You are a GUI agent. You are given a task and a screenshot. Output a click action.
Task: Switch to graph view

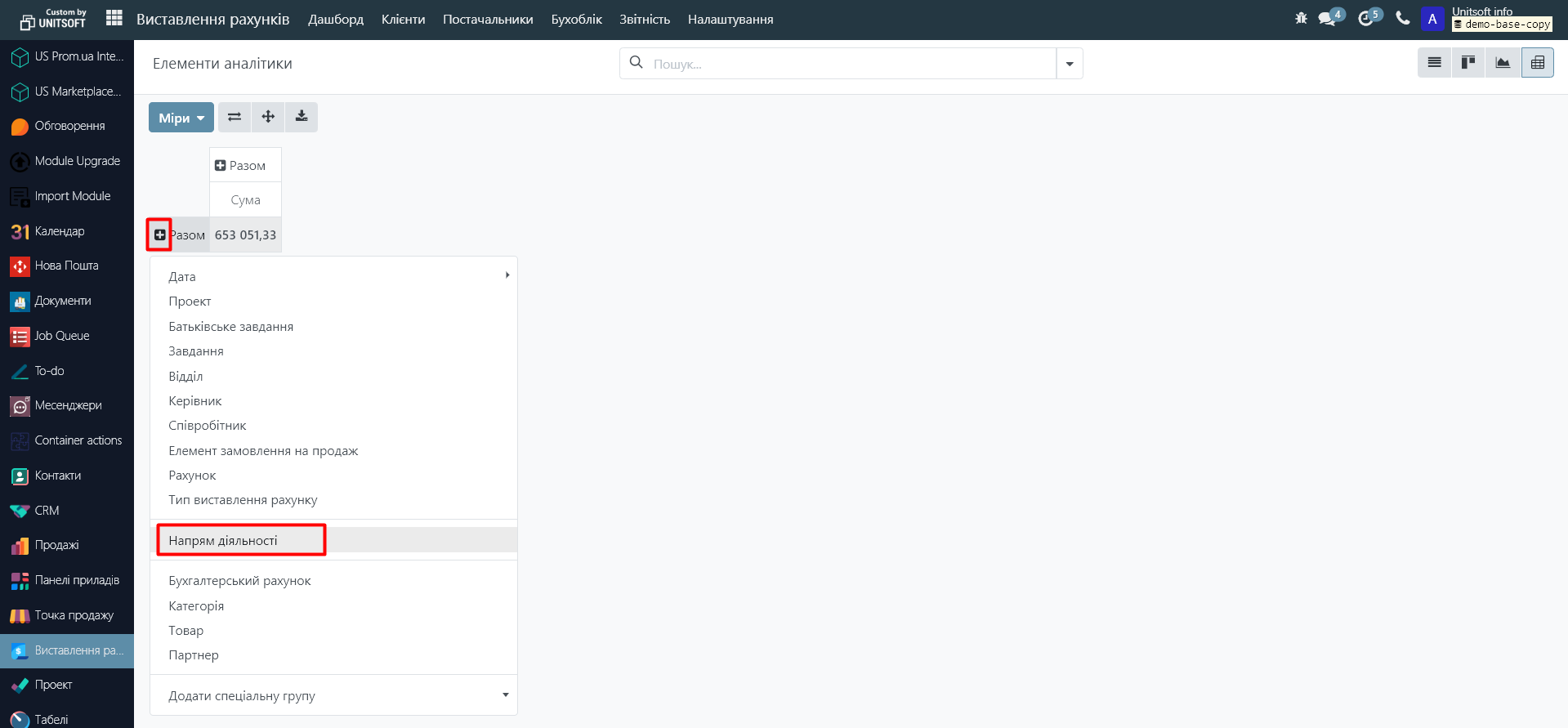pos(1503,63)
